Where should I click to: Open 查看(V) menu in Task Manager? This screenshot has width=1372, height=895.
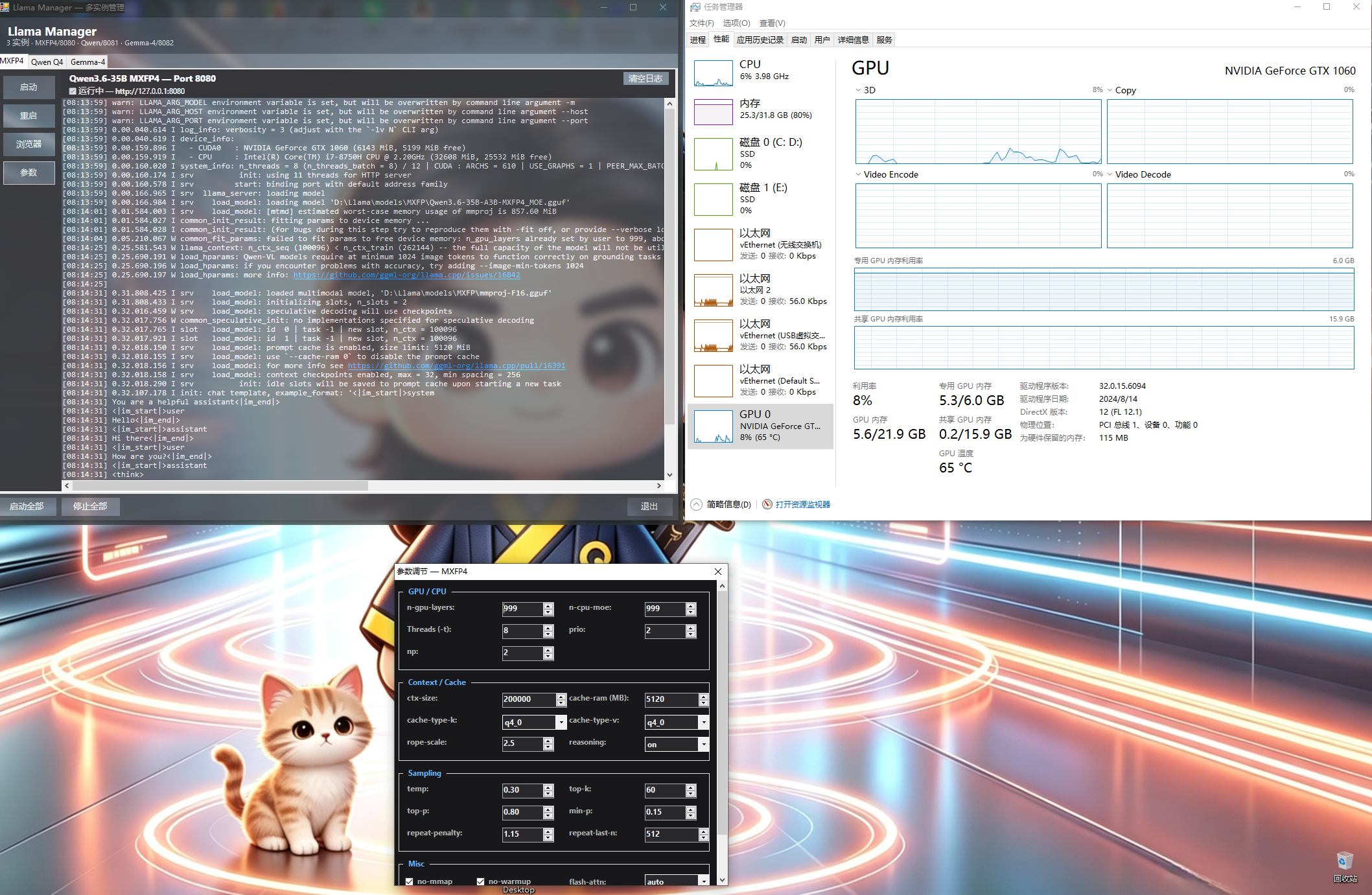coord(772,23)
